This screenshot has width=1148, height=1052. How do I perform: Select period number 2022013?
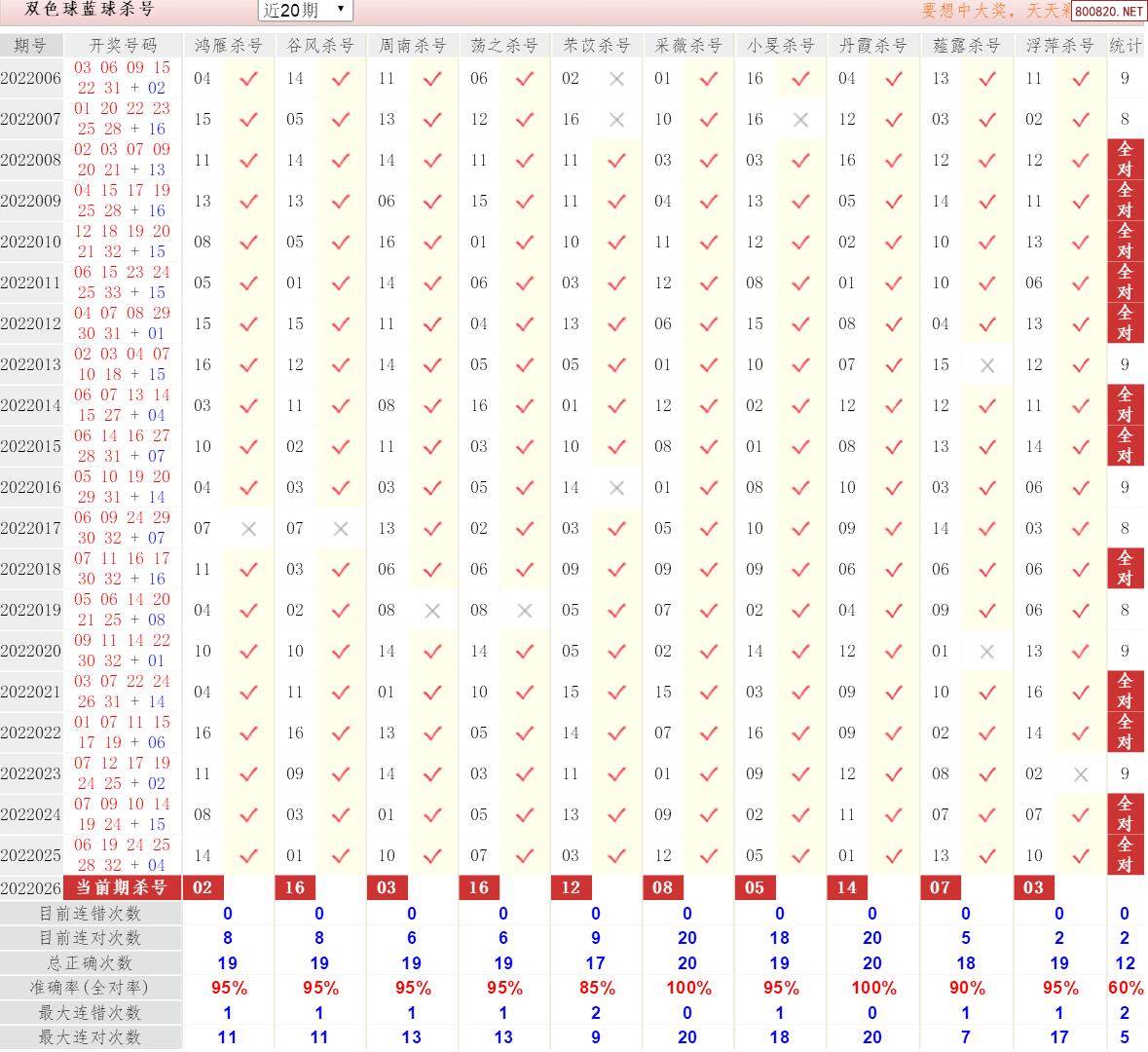[x=31, y=365]
